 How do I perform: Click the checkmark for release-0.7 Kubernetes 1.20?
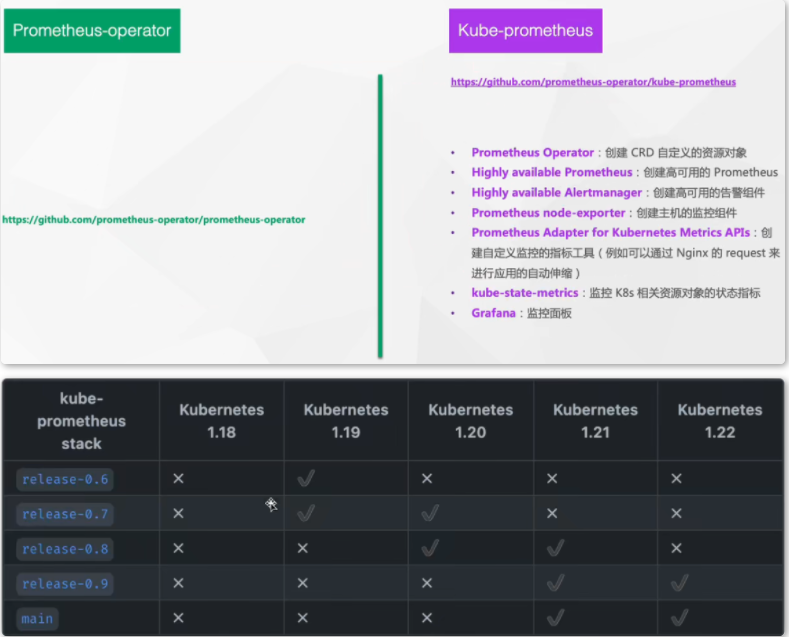[430, 513]
